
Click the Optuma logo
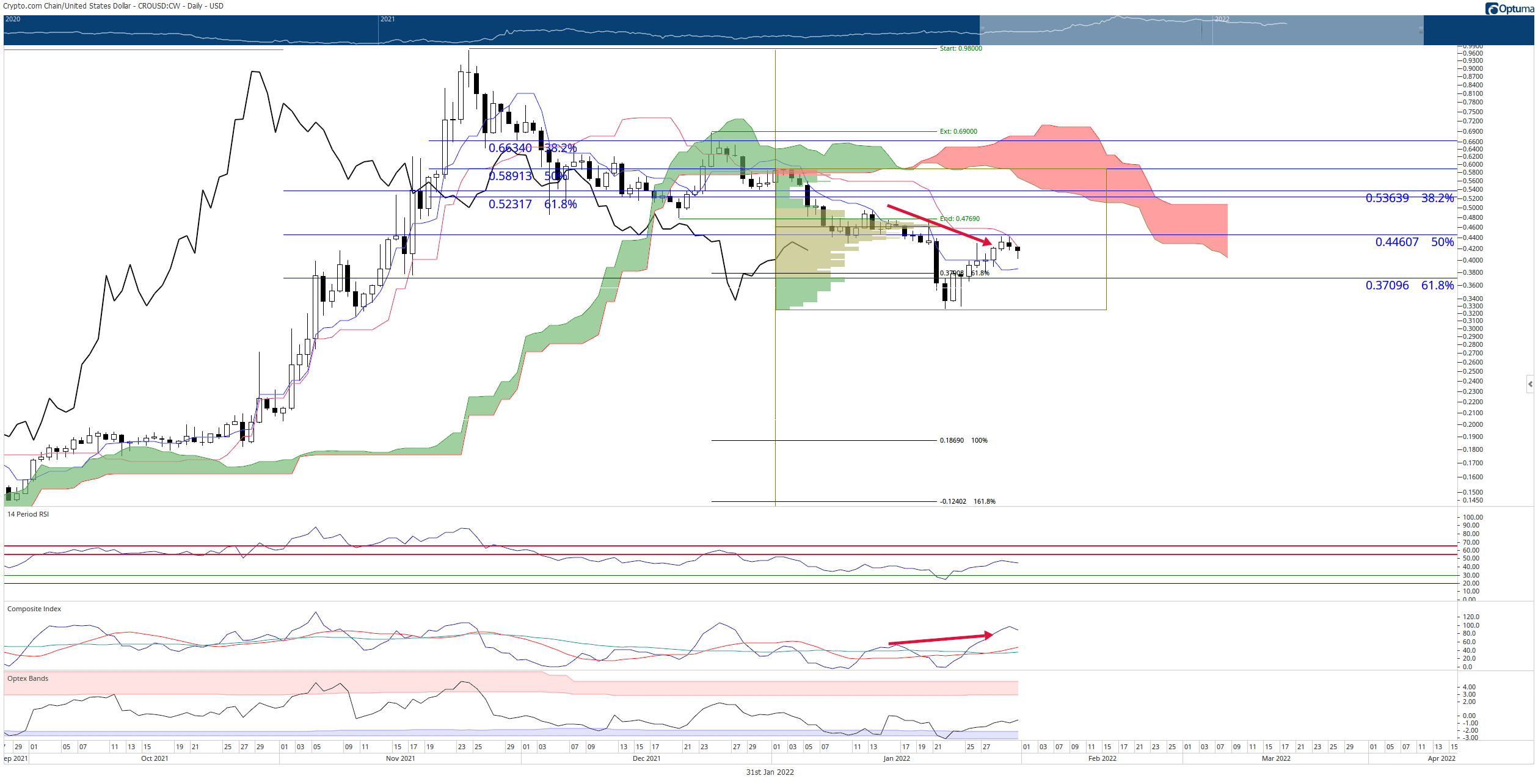click(1510, 9)
